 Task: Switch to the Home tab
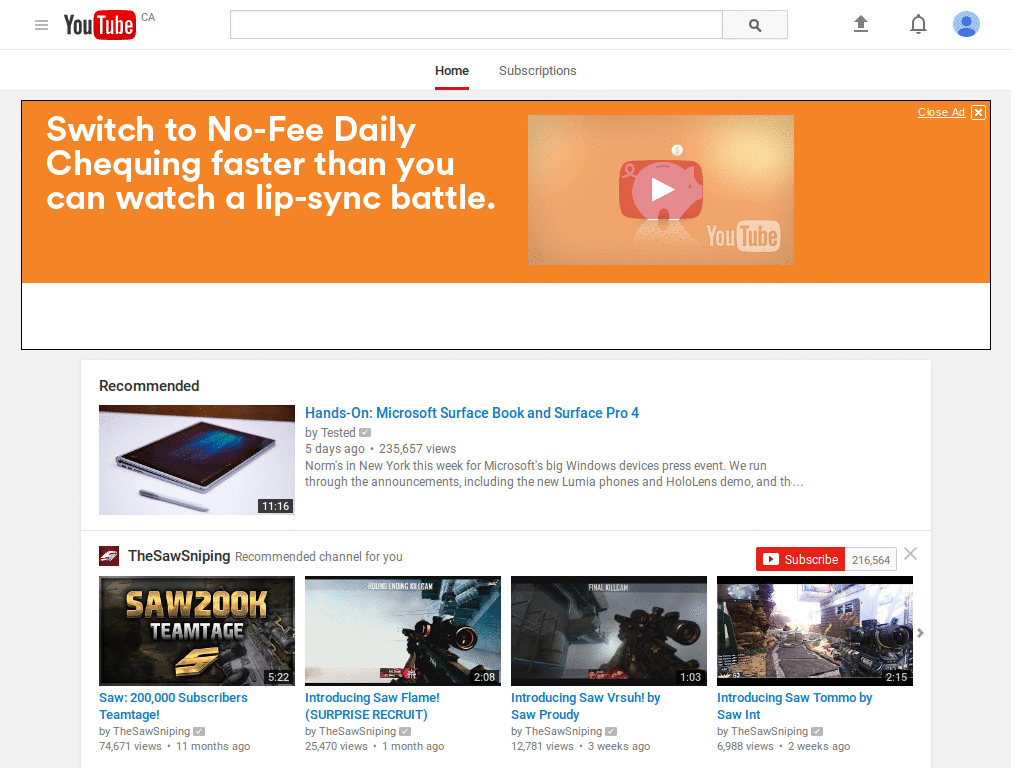(x=452, y=71)
